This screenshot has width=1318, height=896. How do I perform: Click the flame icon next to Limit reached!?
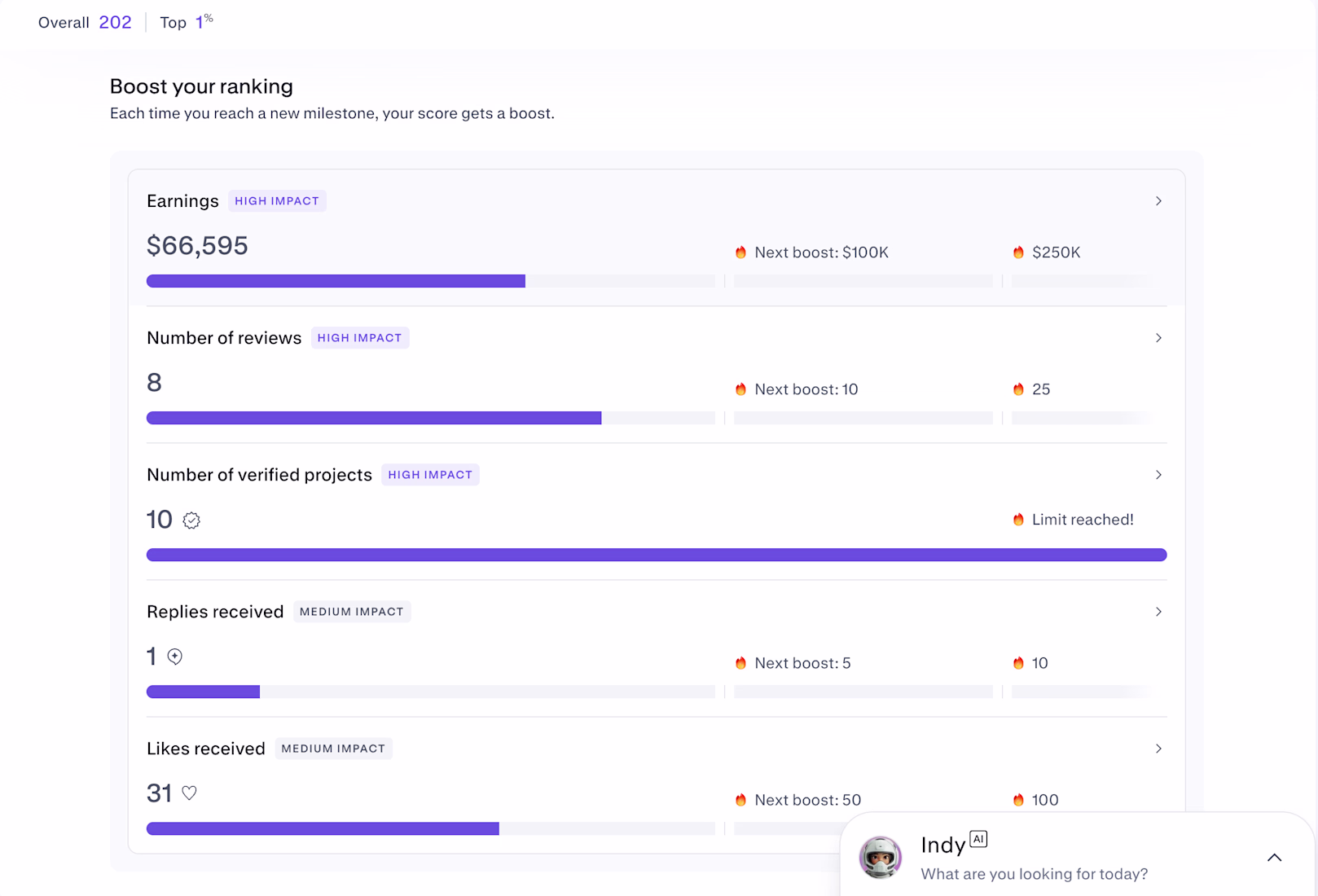tap(1018, 520)
